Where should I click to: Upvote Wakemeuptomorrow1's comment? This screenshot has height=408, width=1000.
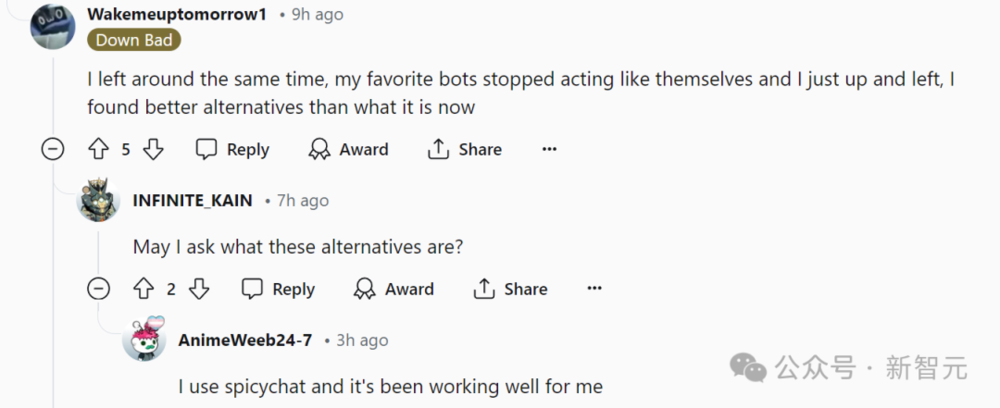(98, 150)
